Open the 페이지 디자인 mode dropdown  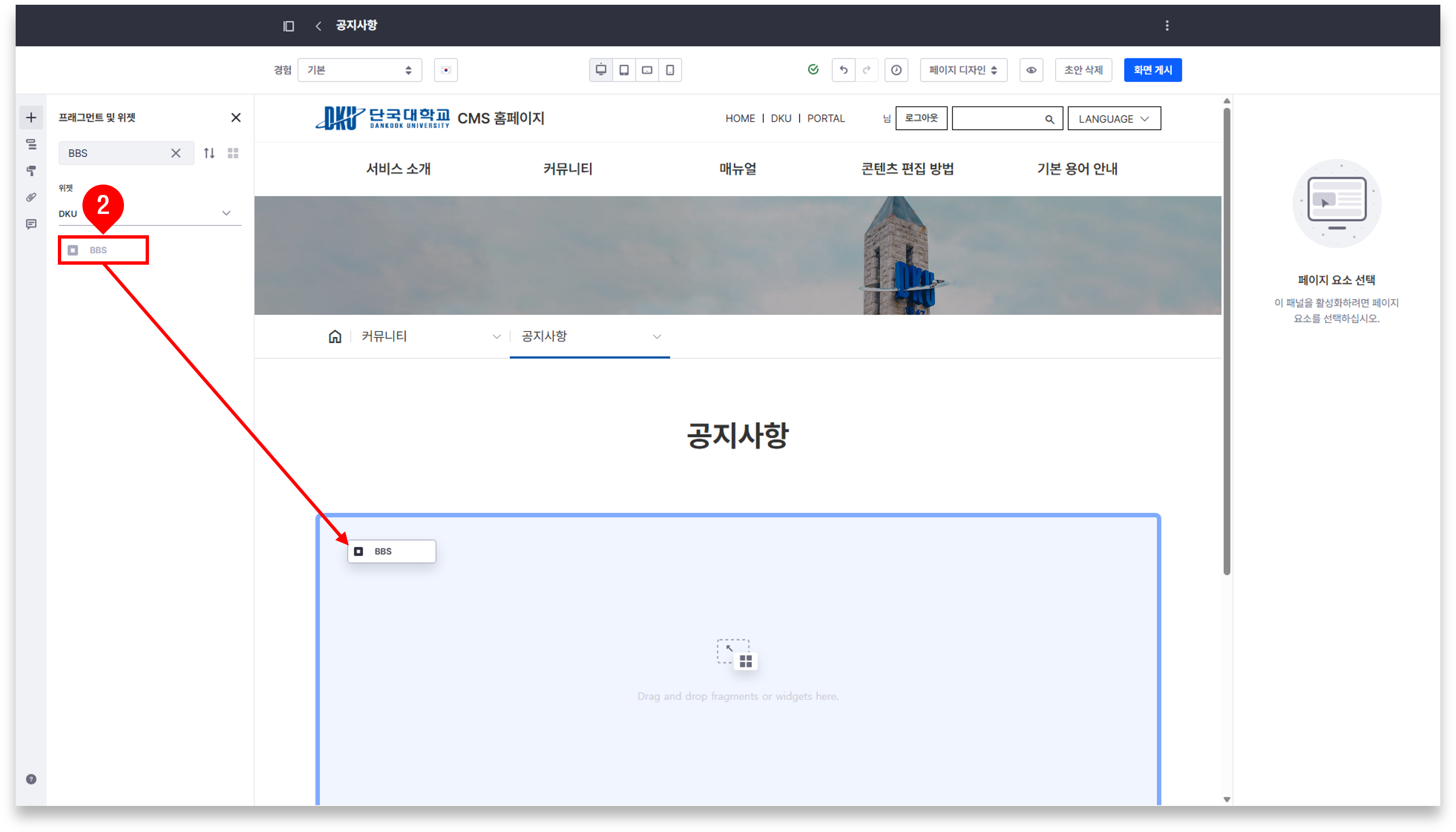[963, 70]
